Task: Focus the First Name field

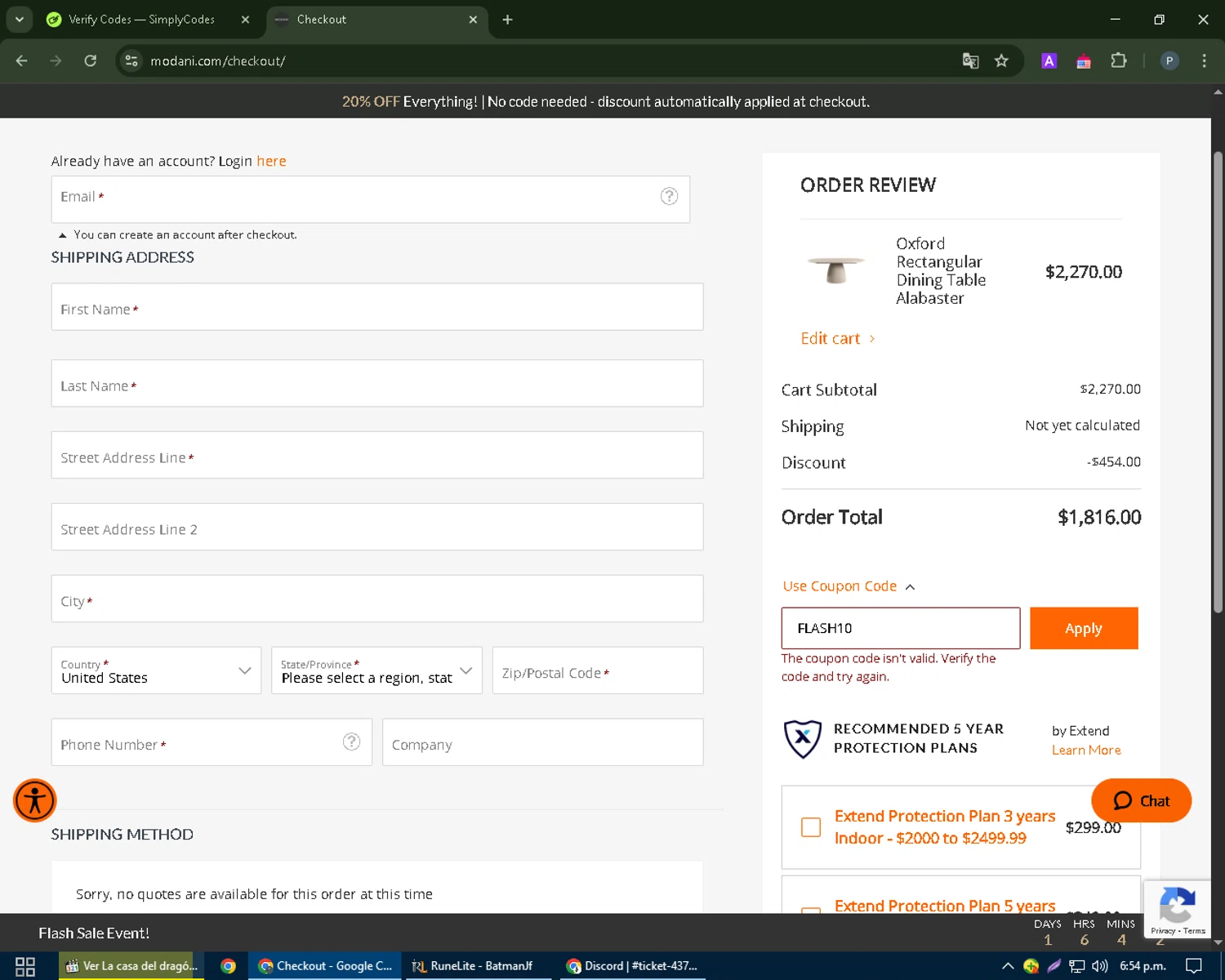Action: pyautogui.click(x=377, y=307)
